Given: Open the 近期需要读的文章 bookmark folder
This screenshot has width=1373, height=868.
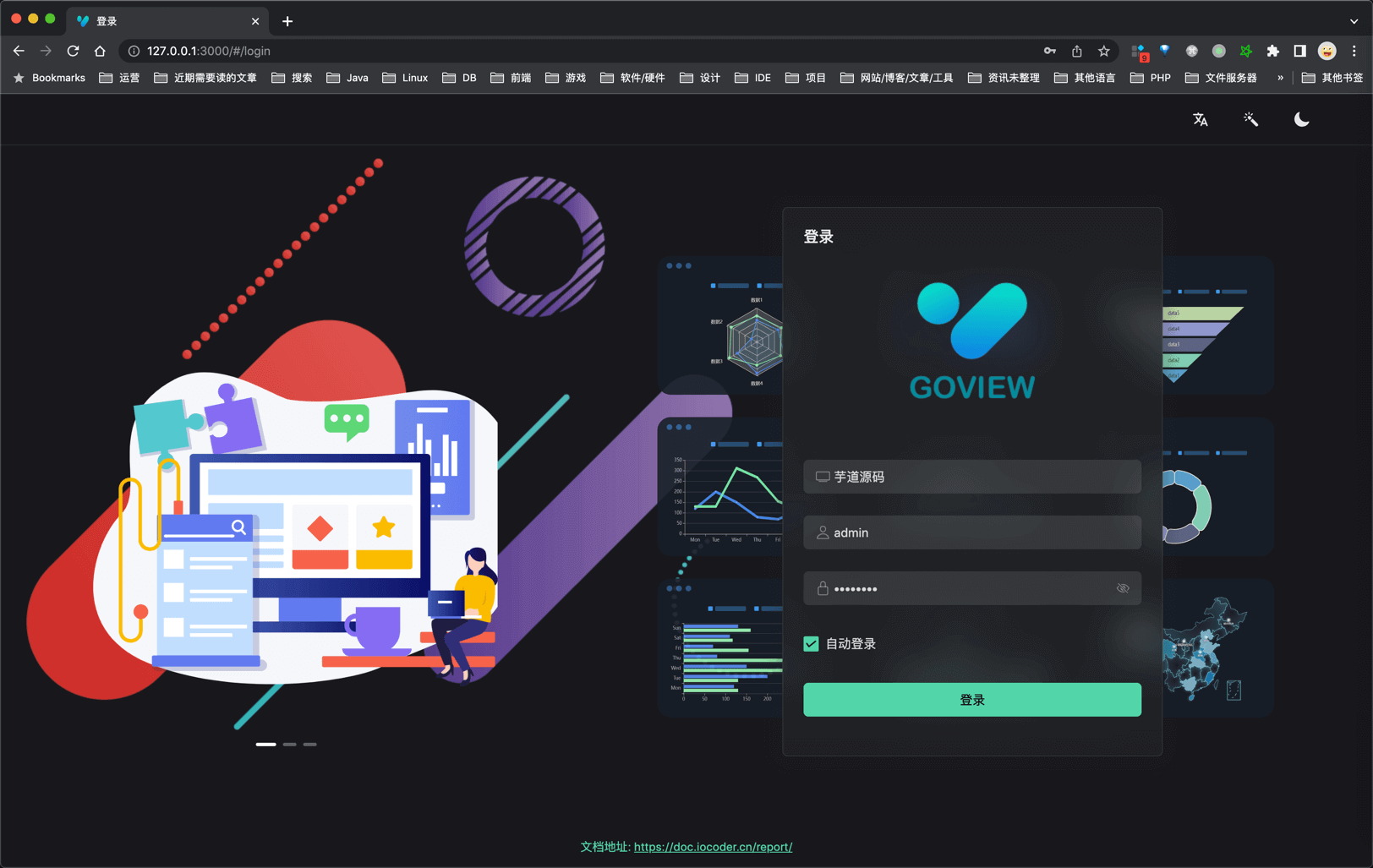Looking at the screenshot, I should (205, 78).
